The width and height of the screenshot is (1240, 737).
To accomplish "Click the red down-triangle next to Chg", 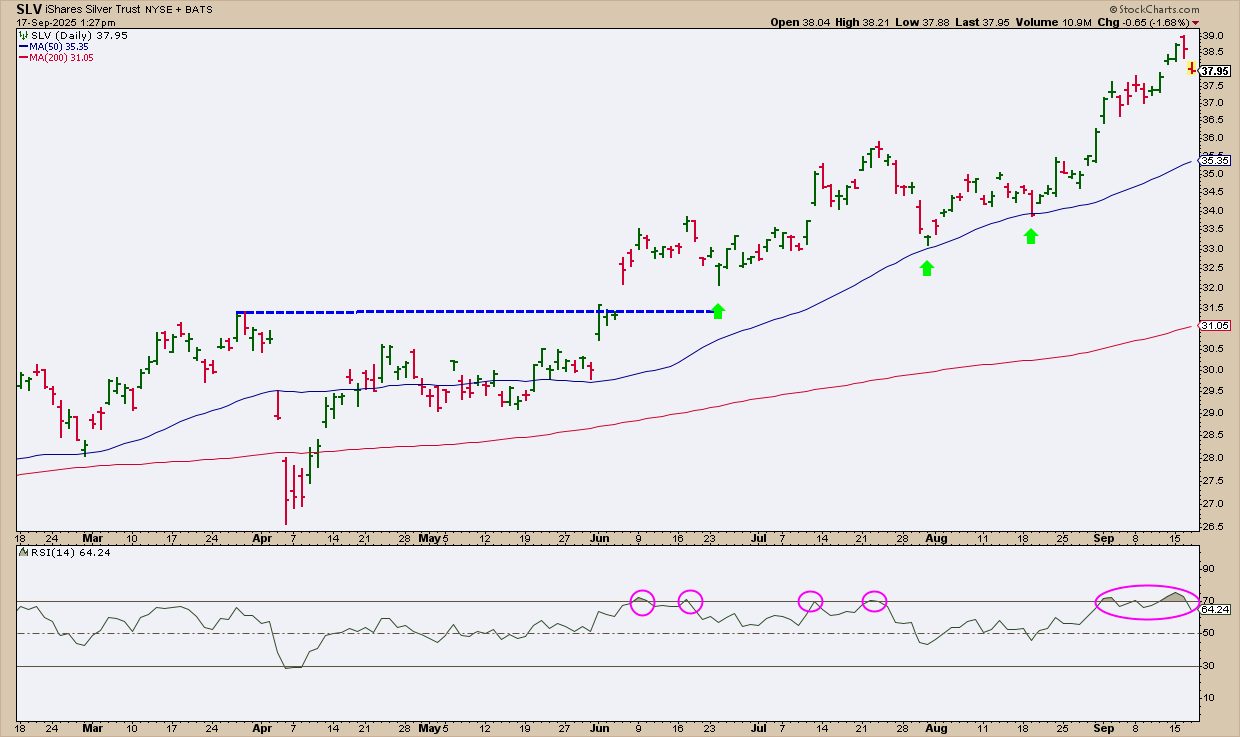I will click(x=1223, y=22).
